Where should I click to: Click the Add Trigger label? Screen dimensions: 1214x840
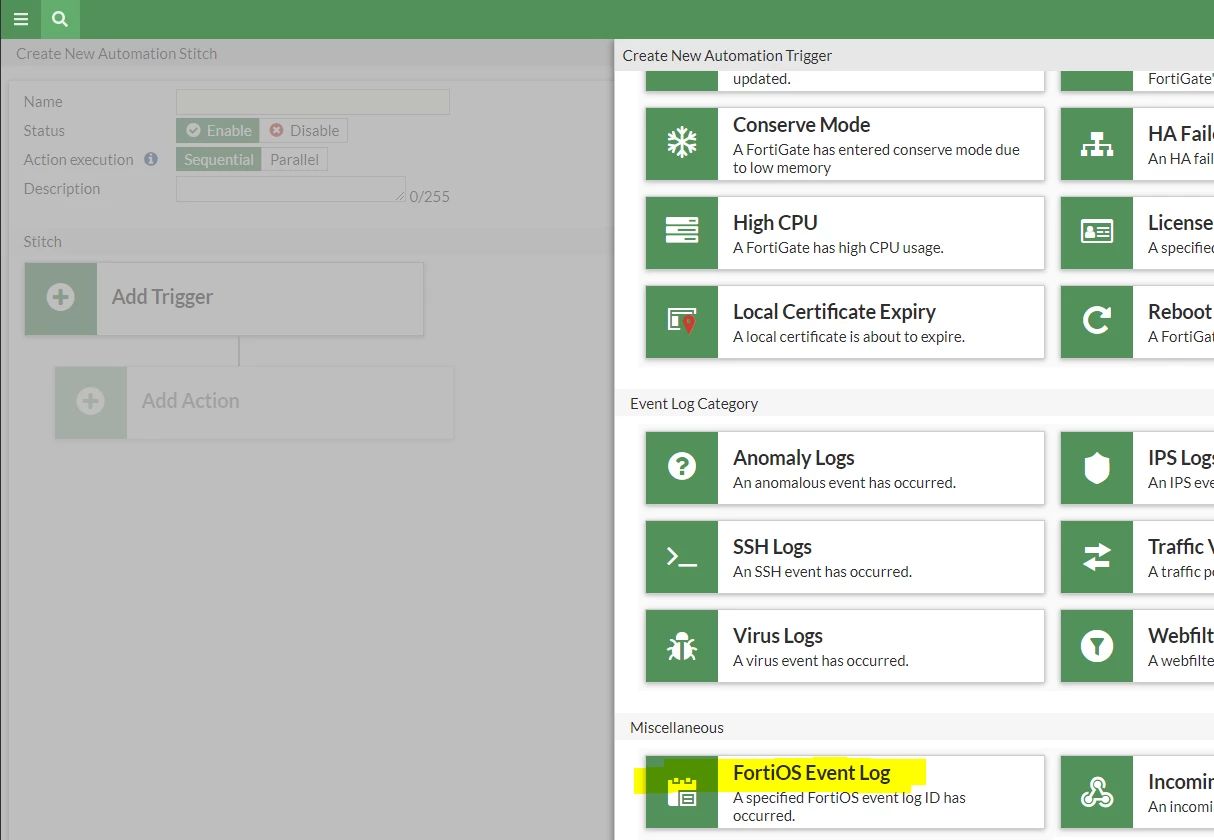coord(162,297)
